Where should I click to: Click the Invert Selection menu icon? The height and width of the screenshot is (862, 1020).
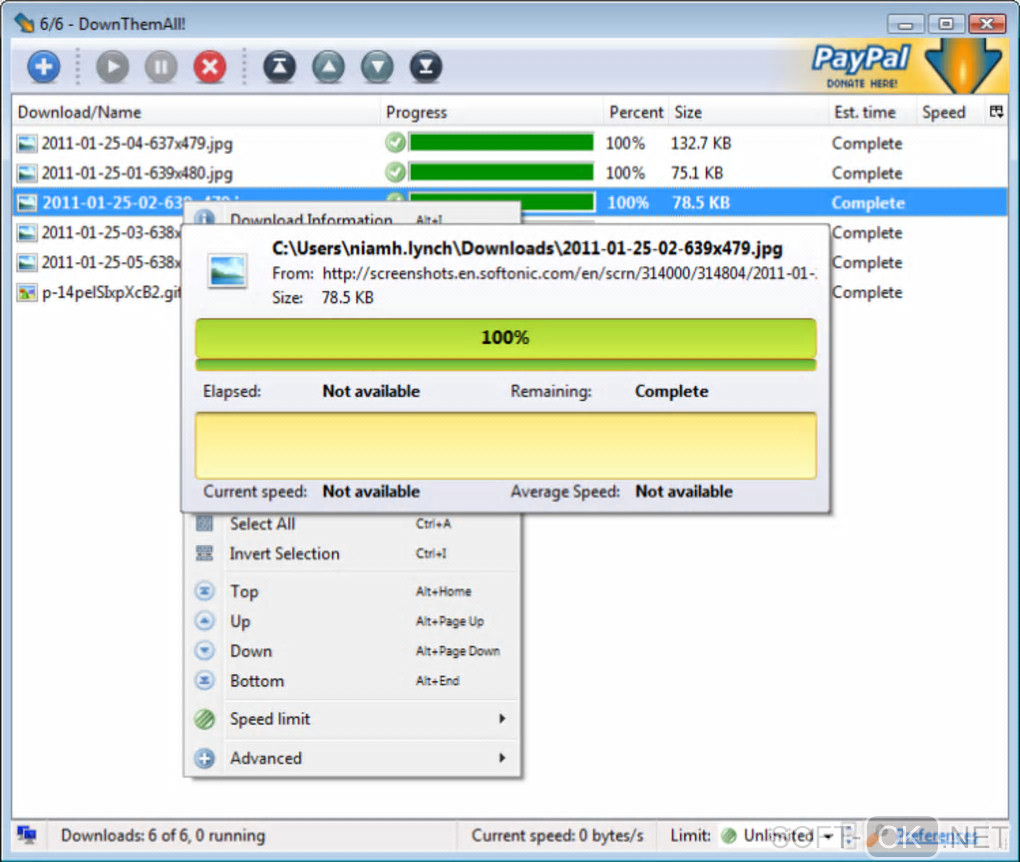pyautogui.click(x=204, y=554)
